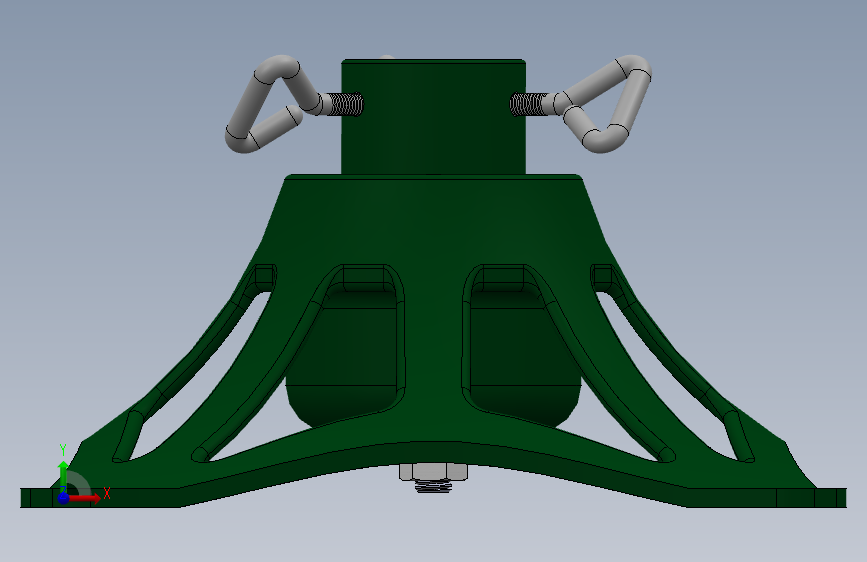
Task: Click the hex nut under the stand
Action: click(x=434, y=472)
